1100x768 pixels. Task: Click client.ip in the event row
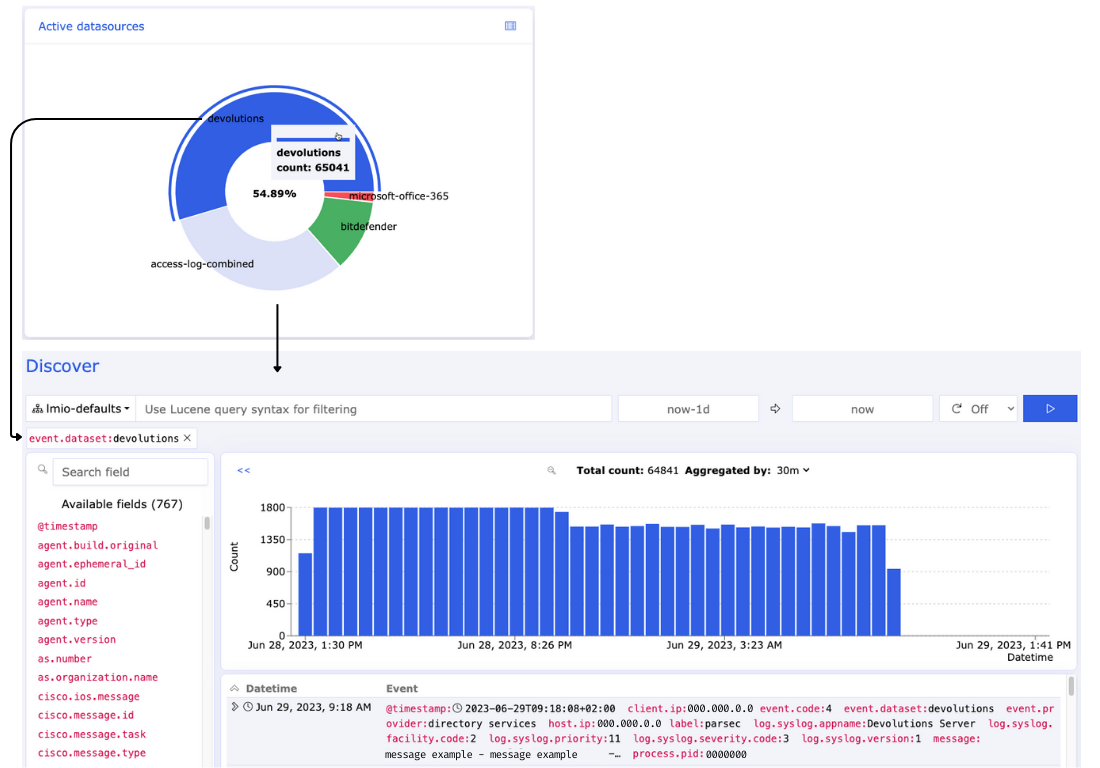[x=690, y=708]
